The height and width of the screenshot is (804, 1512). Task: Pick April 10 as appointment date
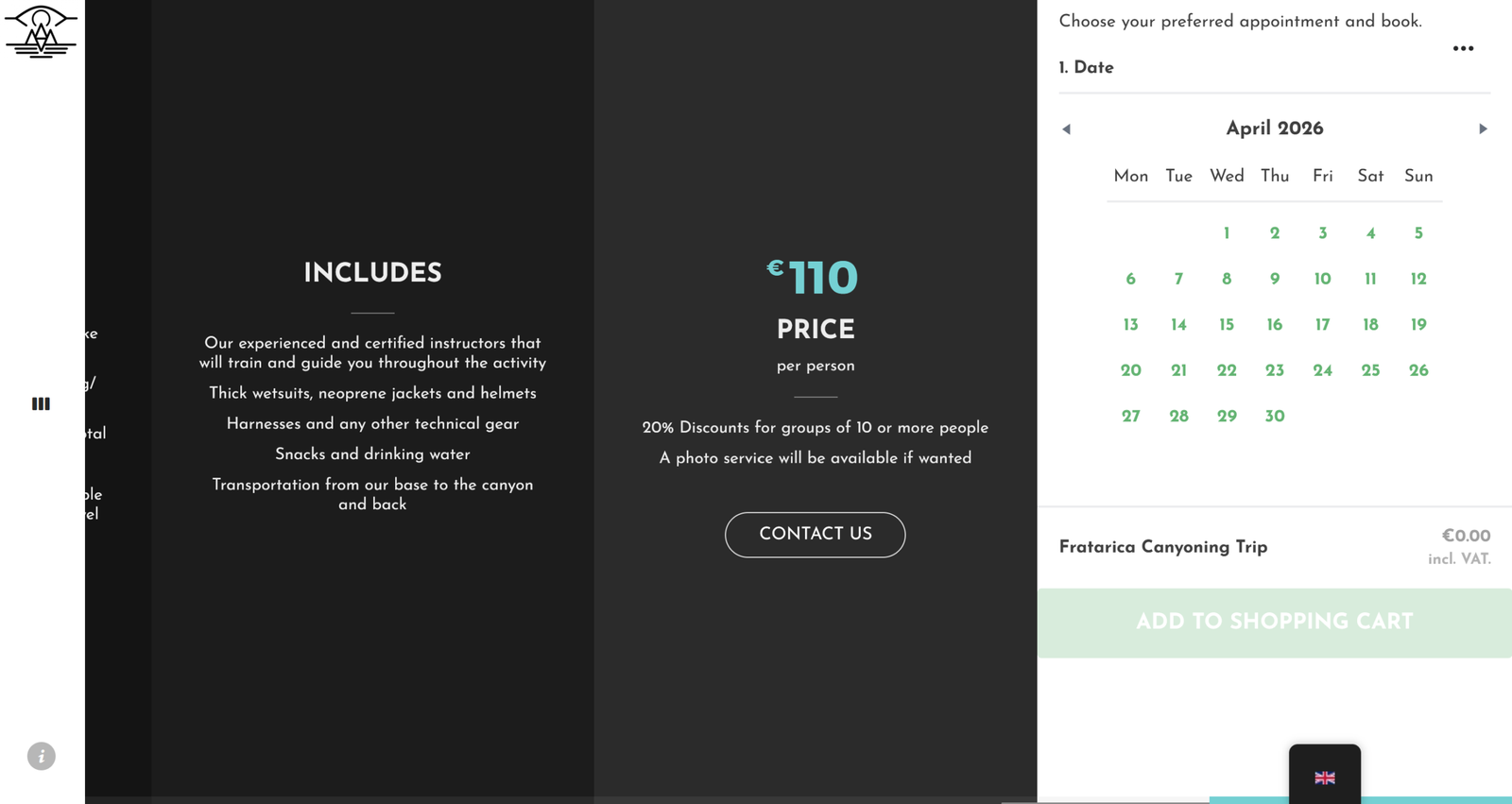(x=1322, y=279)
